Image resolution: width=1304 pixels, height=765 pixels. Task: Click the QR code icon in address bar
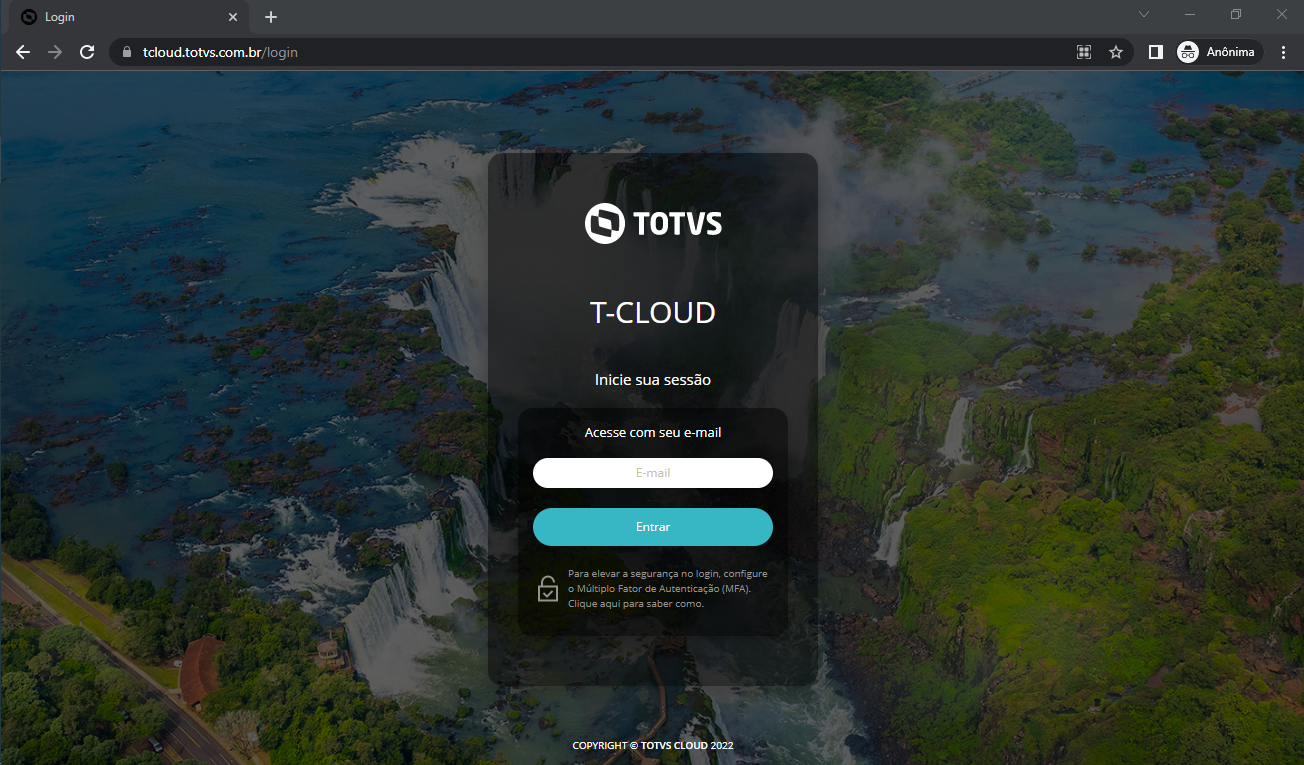pos(1083,52)
